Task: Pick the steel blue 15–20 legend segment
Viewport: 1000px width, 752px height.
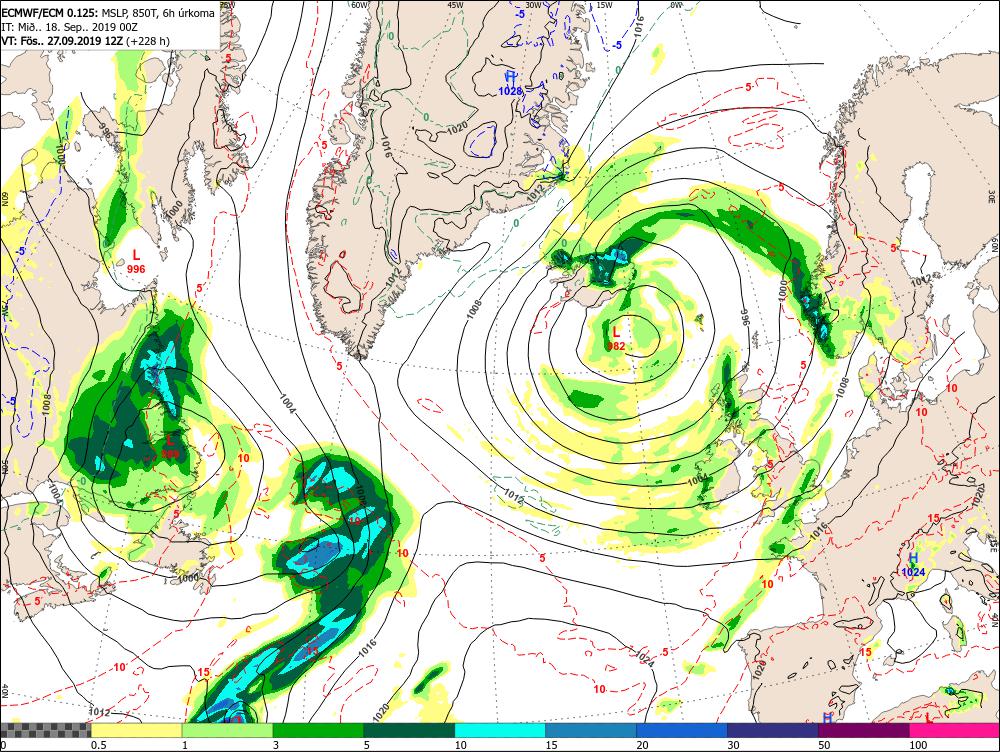Action: pos(591,730)
